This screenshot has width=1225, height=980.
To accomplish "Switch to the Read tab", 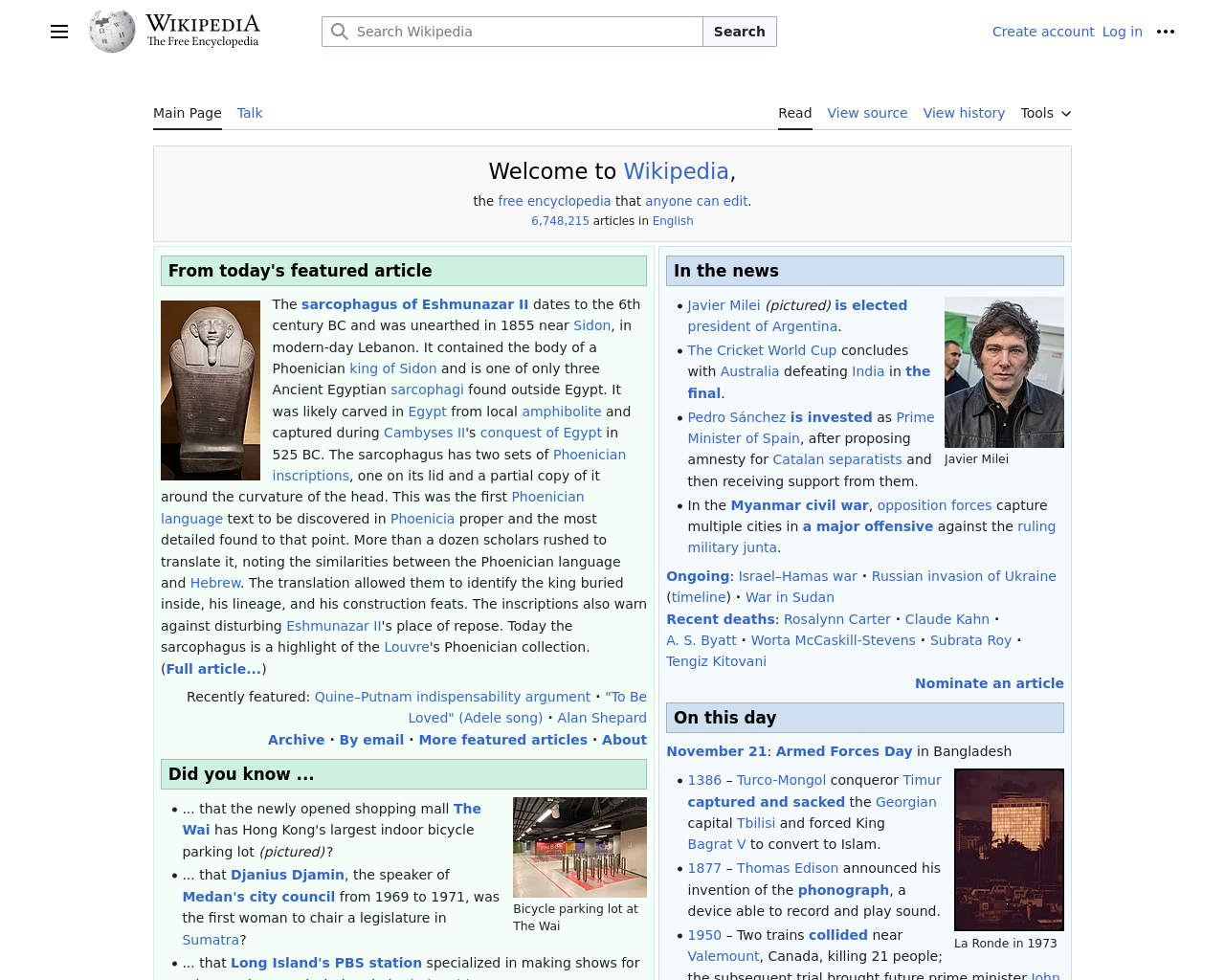I will [795, 113].
